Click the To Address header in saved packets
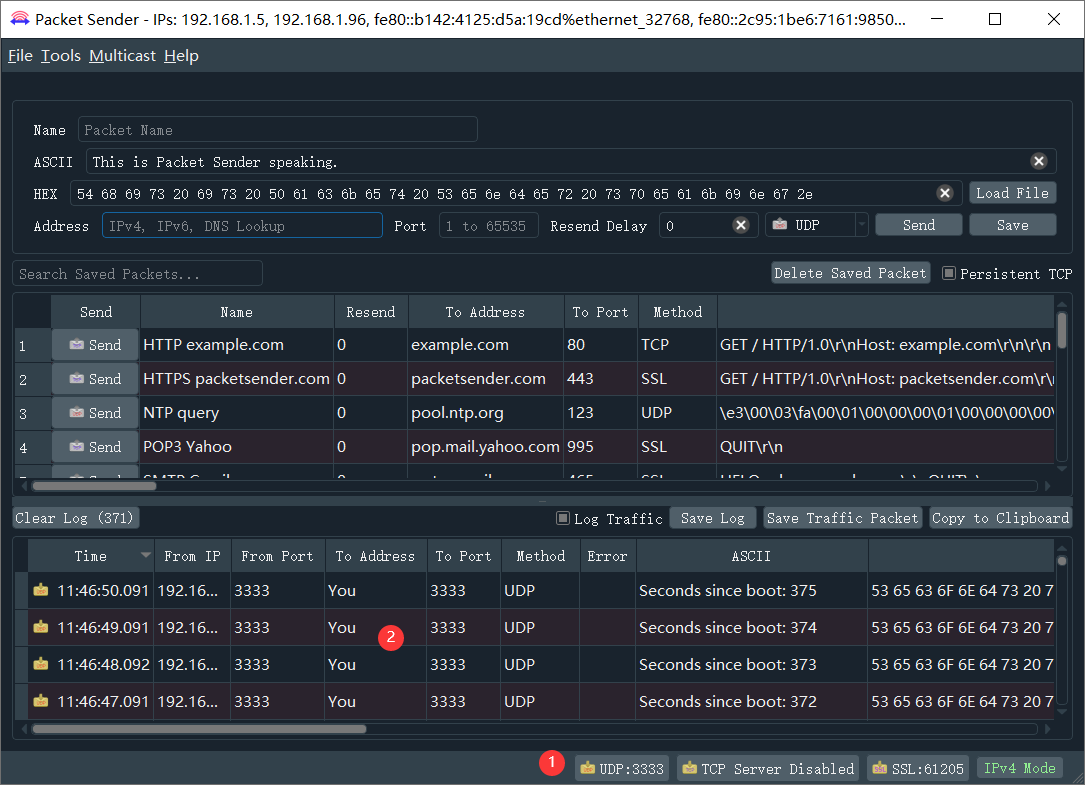Image resolution: width=1085 pixels, height=785 pixels. [x=485, y=312]
